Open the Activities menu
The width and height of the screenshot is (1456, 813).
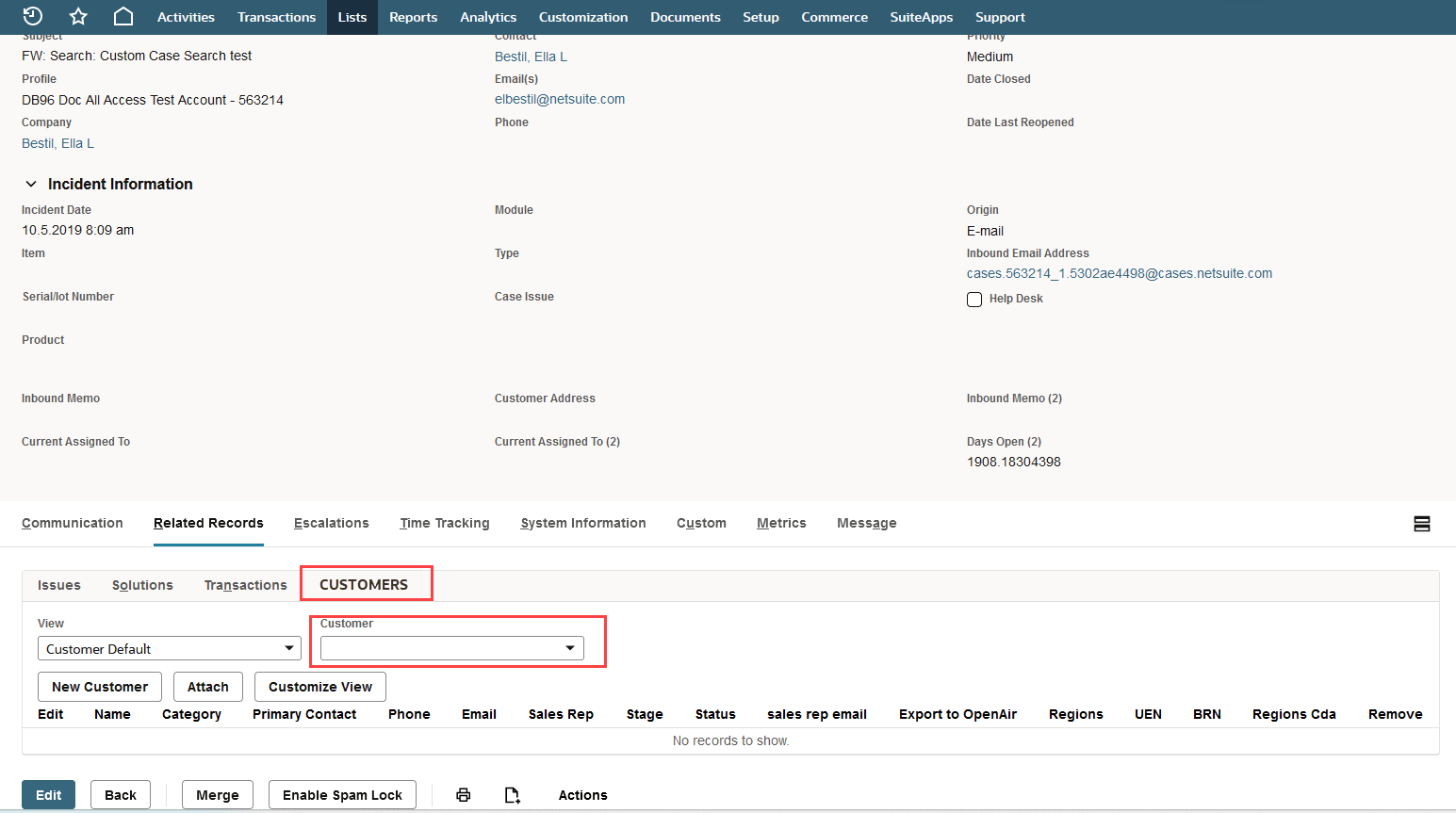186,17
